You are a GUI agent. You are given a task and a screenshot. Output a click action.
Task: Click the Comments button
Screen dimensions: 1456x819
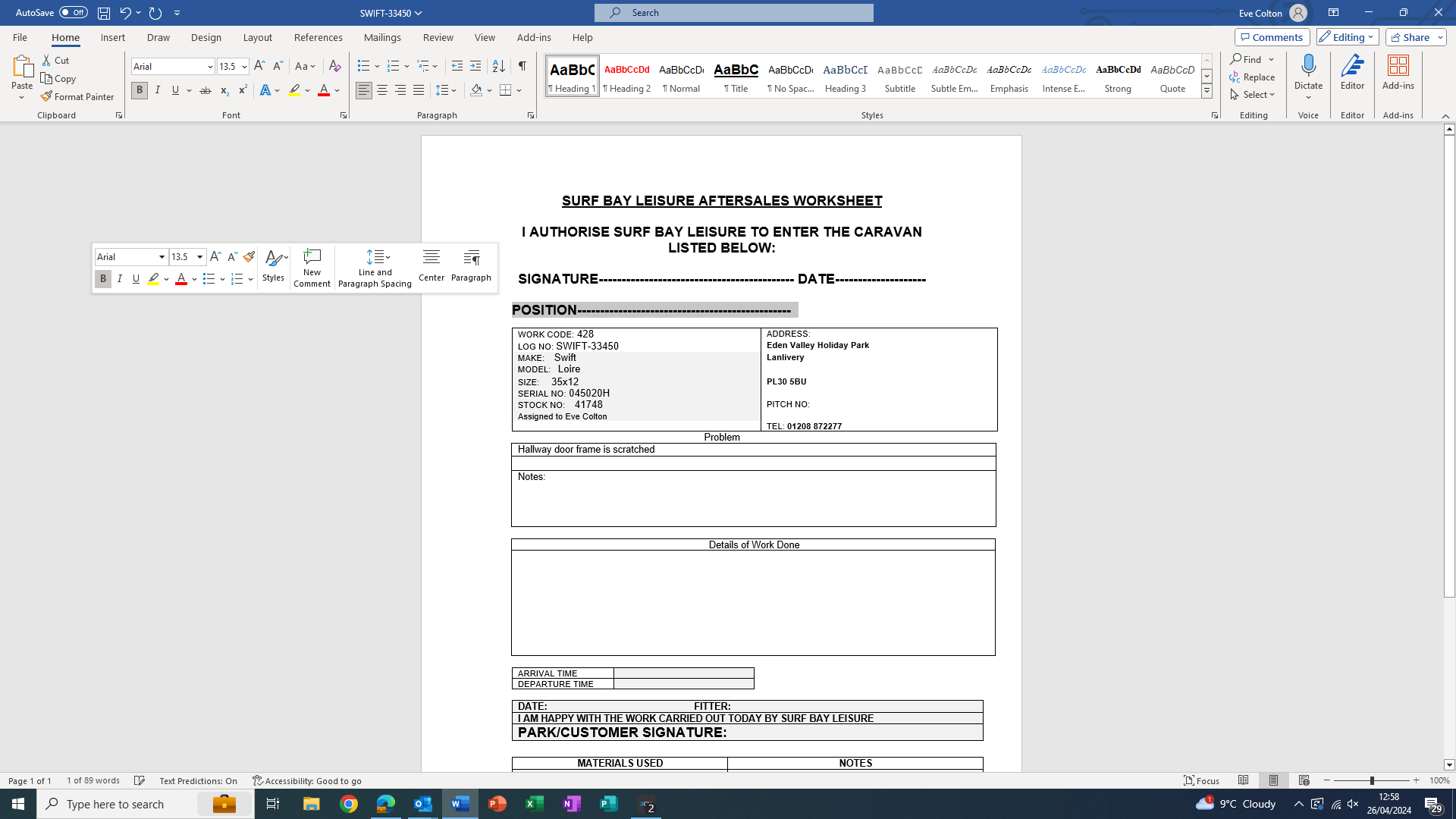1272,37
